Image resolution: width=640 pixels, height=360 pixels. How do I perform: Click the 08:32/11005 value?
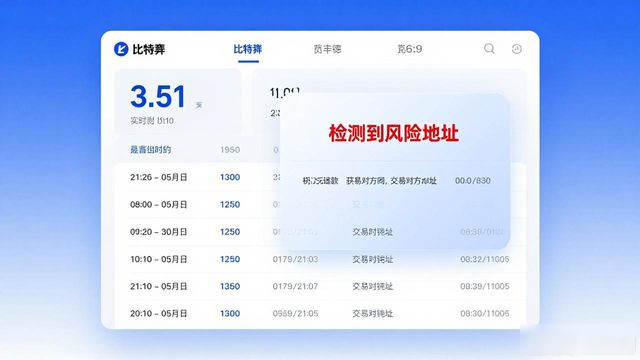click(485, 259)
